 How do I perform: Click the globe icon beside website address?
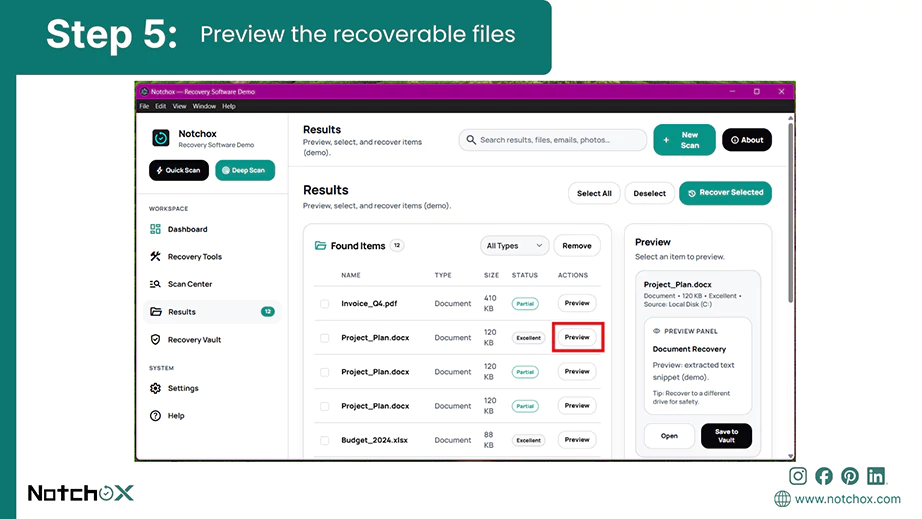tap(782, 499)
